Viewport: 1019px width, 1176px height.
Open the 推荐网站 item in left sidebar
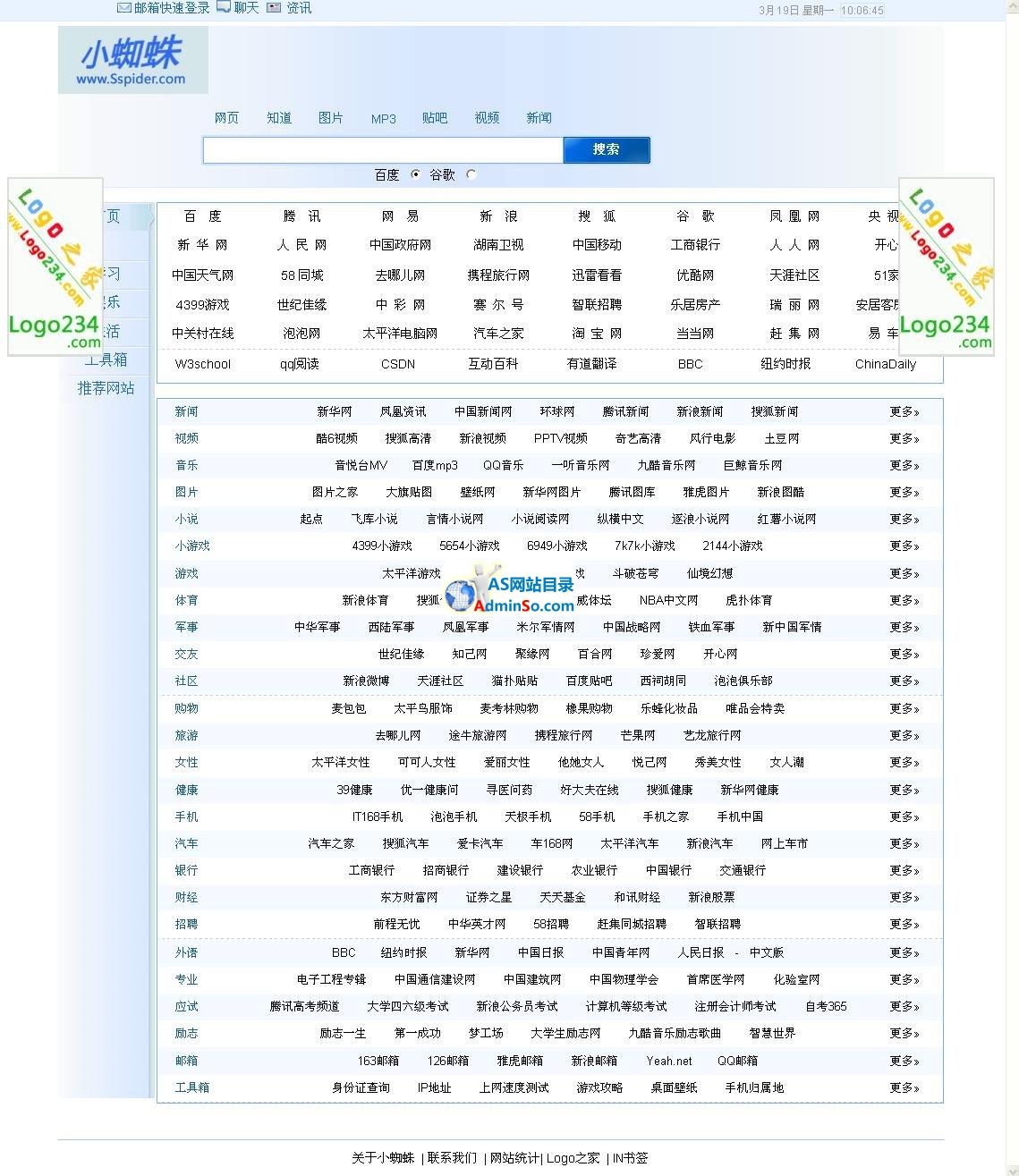[x=106, y=388]
